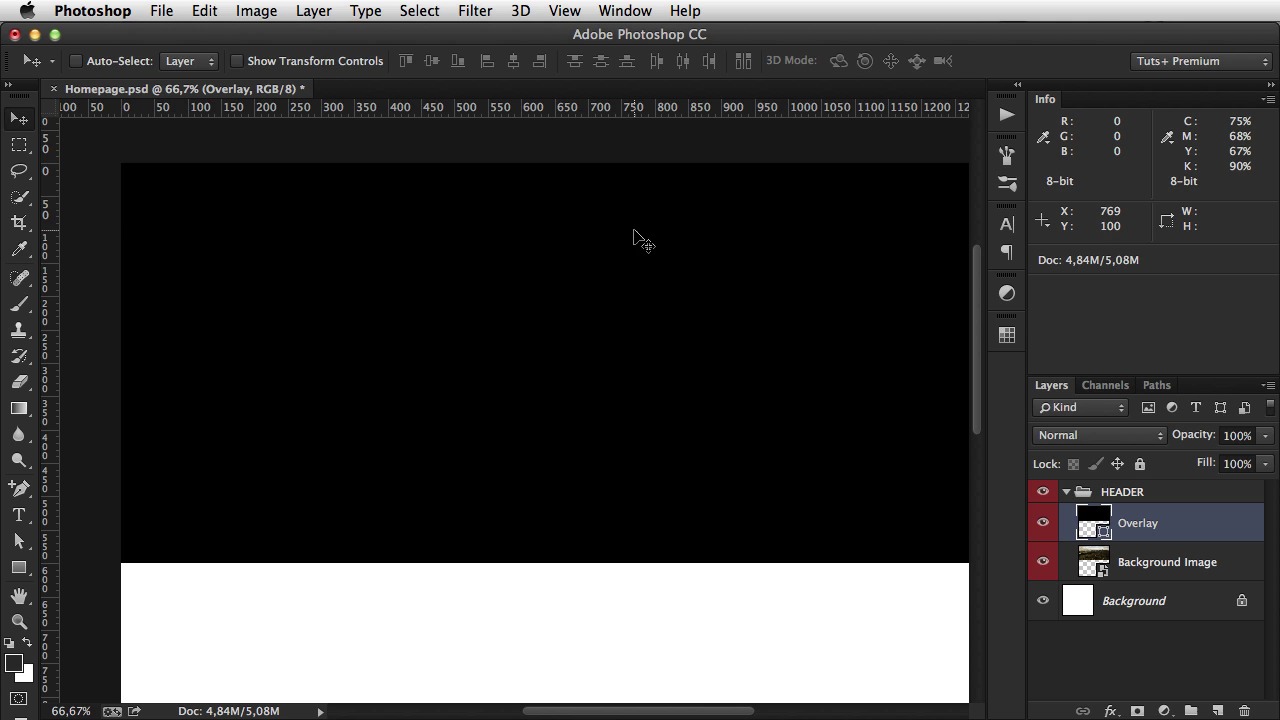Select the Horizontal Type tool
Viewport: 1280px width, 720px height.
point(19,515)
